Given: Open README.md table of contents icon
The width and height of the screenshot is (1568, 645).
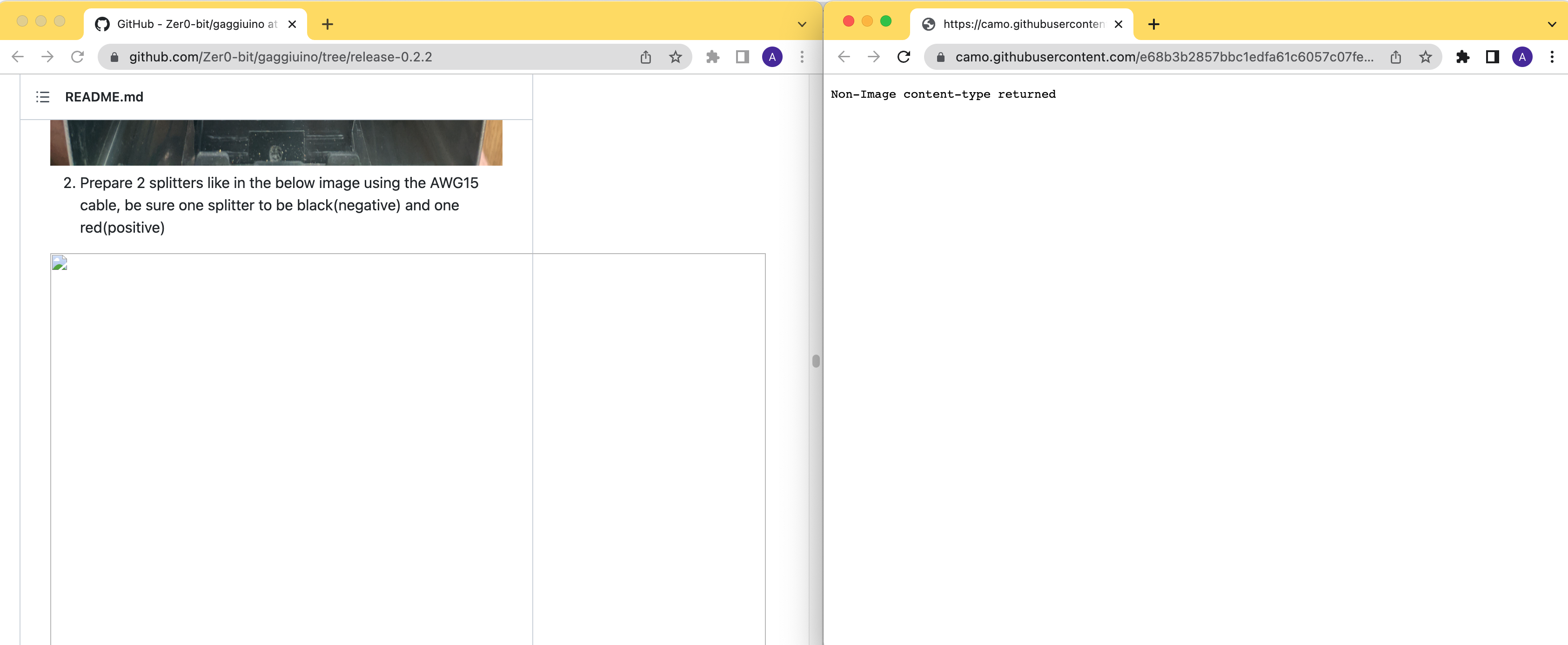Looking at the screenshot, I should [43, 97].
